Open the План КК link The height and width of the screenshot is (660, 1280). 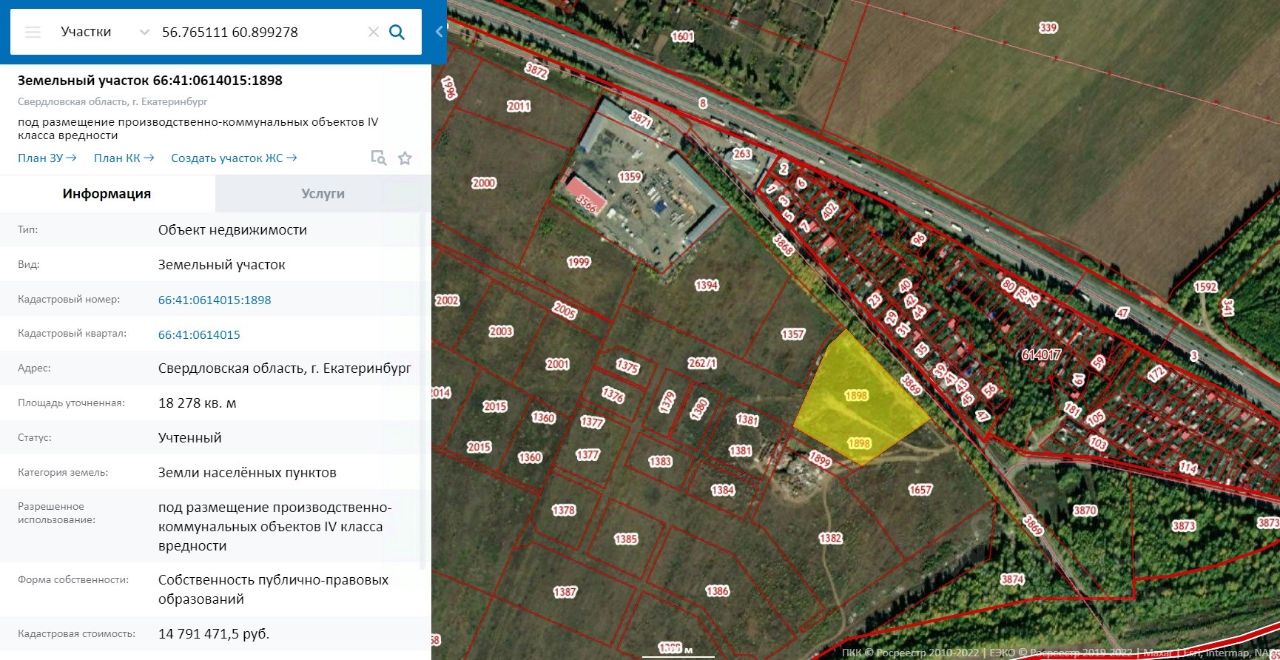pos(124,158)
